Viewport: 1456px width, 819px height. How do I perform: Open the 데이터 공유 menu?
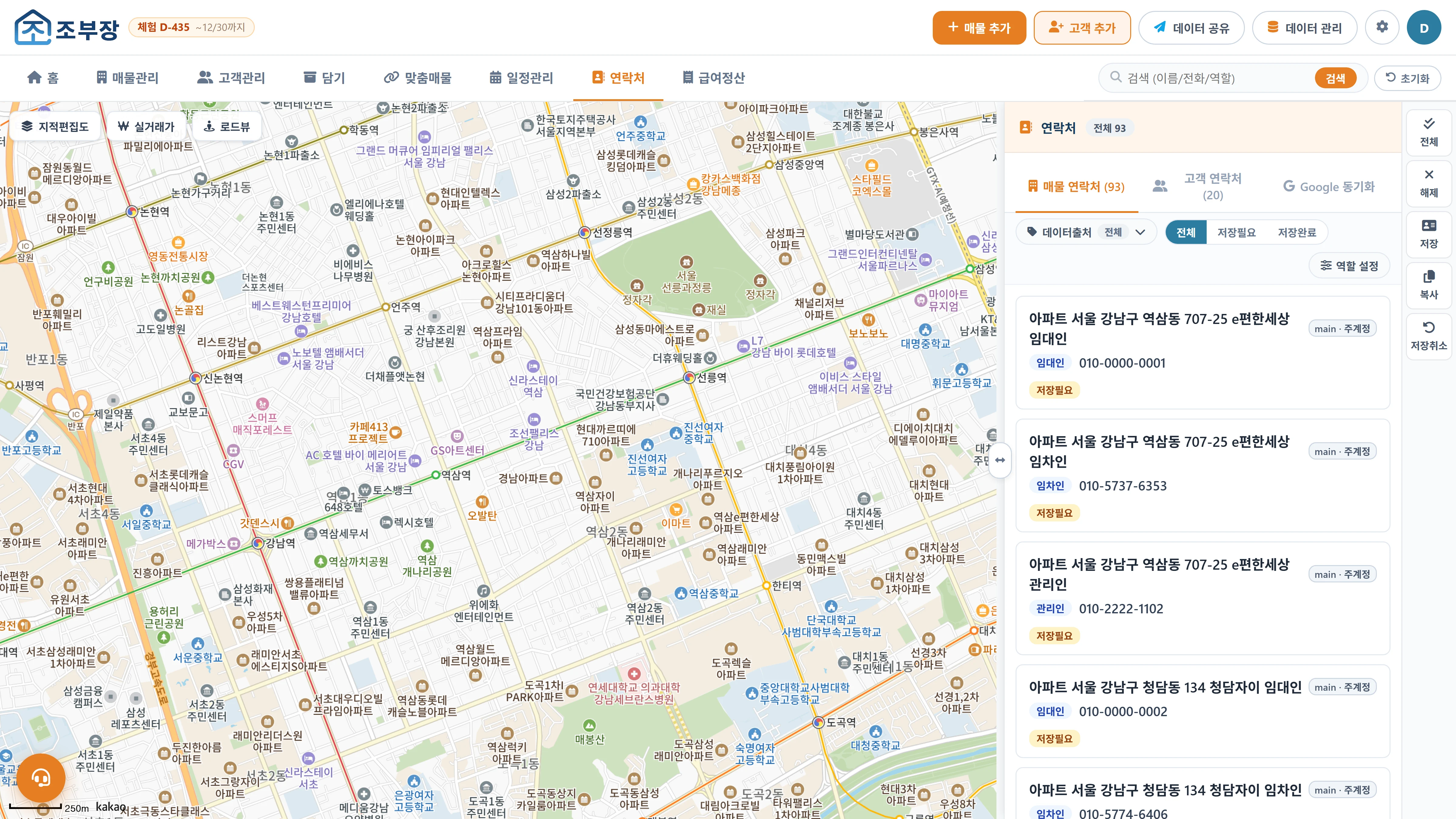click(1191, 28)
